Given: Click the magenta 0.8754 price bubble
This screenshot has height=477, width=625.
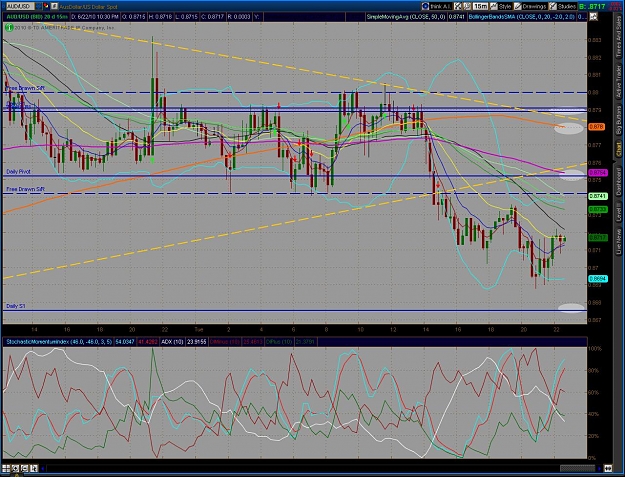Looking at the screenshot, I should click(x=597, y=173).
